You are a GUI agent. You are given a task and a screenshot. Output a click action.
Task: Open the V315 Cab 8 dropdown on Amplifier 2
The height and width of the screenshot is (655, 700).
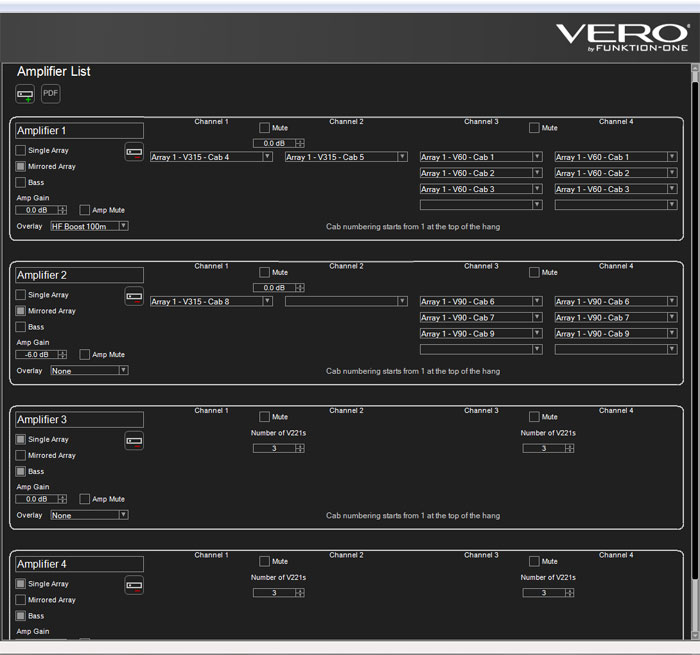211,301
